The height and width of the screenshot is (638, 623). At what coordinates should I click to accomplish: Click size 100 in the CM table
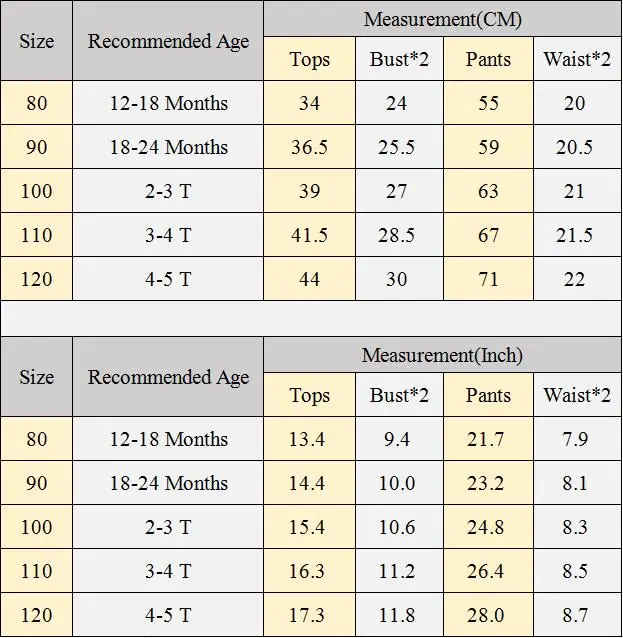37,191
